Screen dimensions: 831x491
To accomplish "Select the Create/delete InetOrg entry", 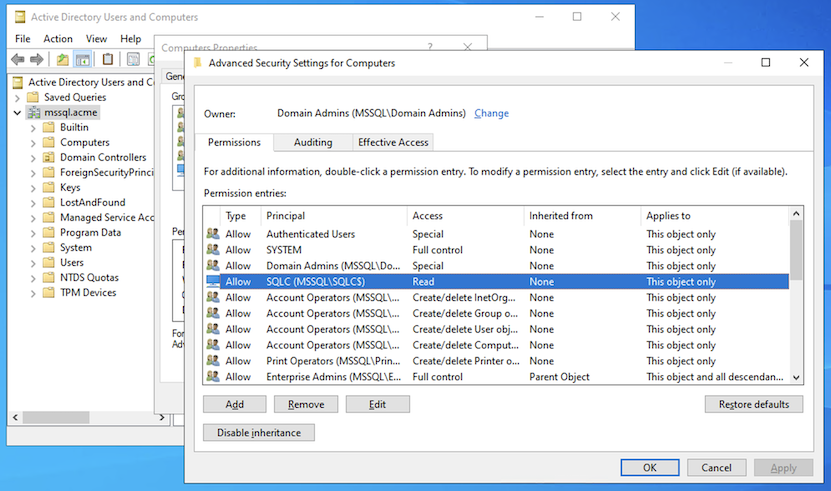I will click(x=497, y=297).
